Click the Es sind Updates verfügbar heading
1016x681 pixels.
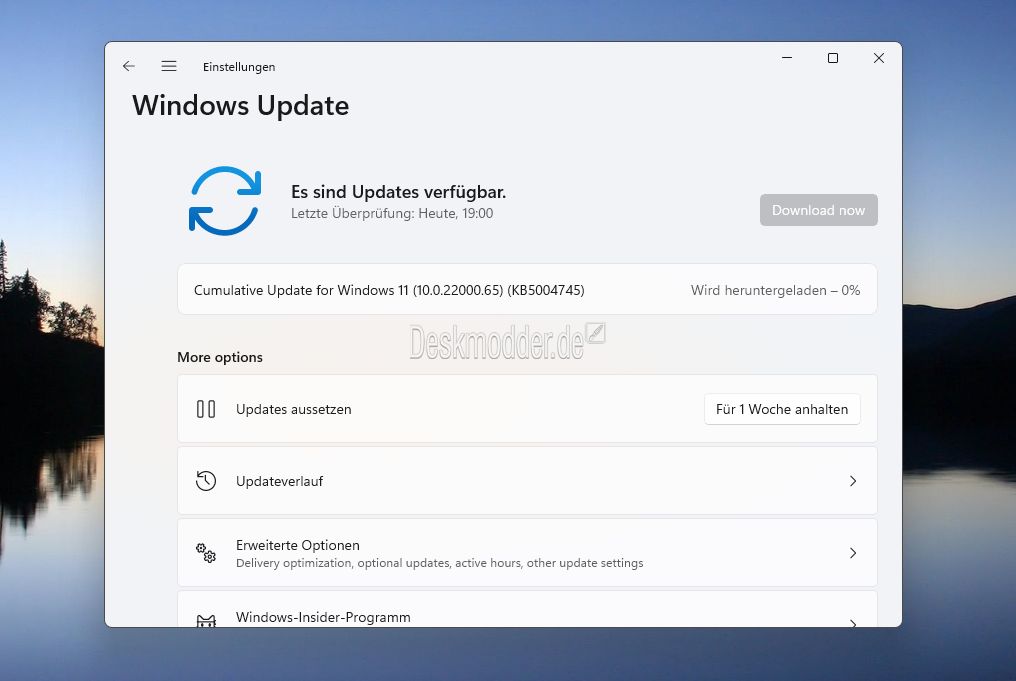click(x=398, y=192)
